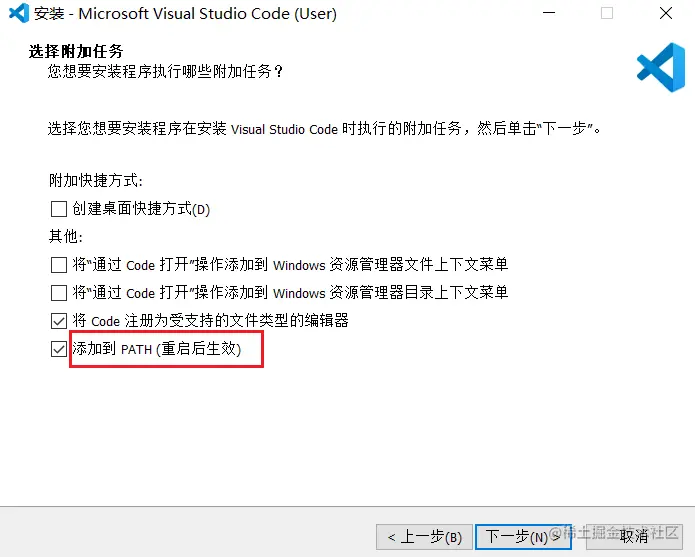
Task: Uncheck the 添加到 PATH checkbox
Action: click(x=59, y=349)
